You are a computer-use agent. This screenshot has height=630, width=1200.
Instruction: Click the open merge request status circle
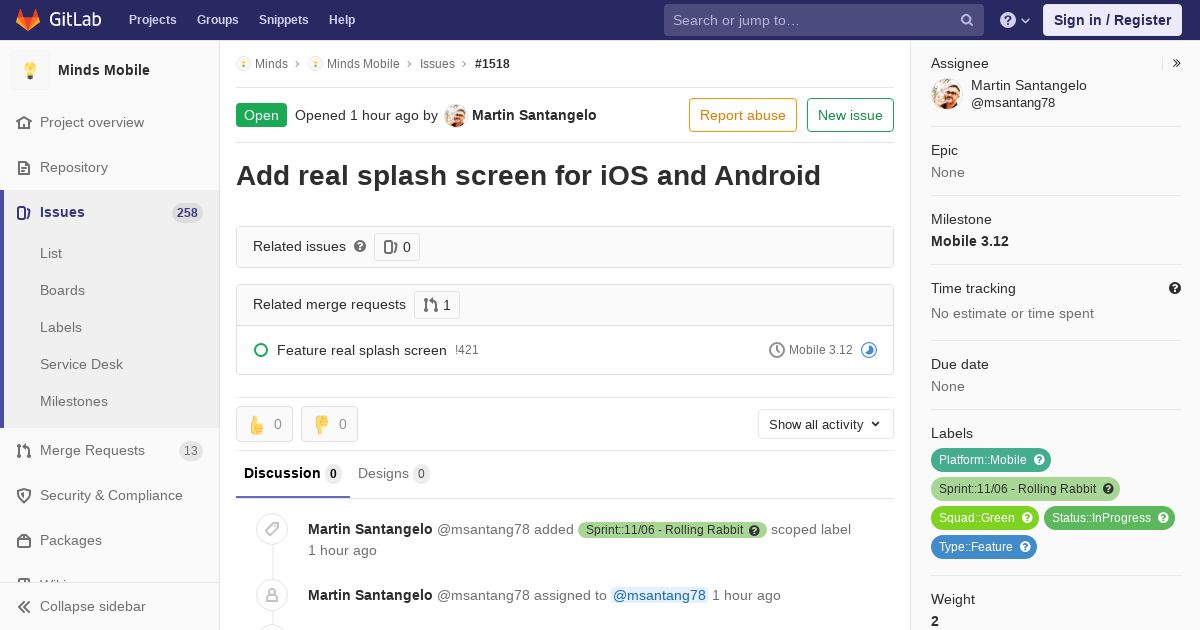point(261,350)
